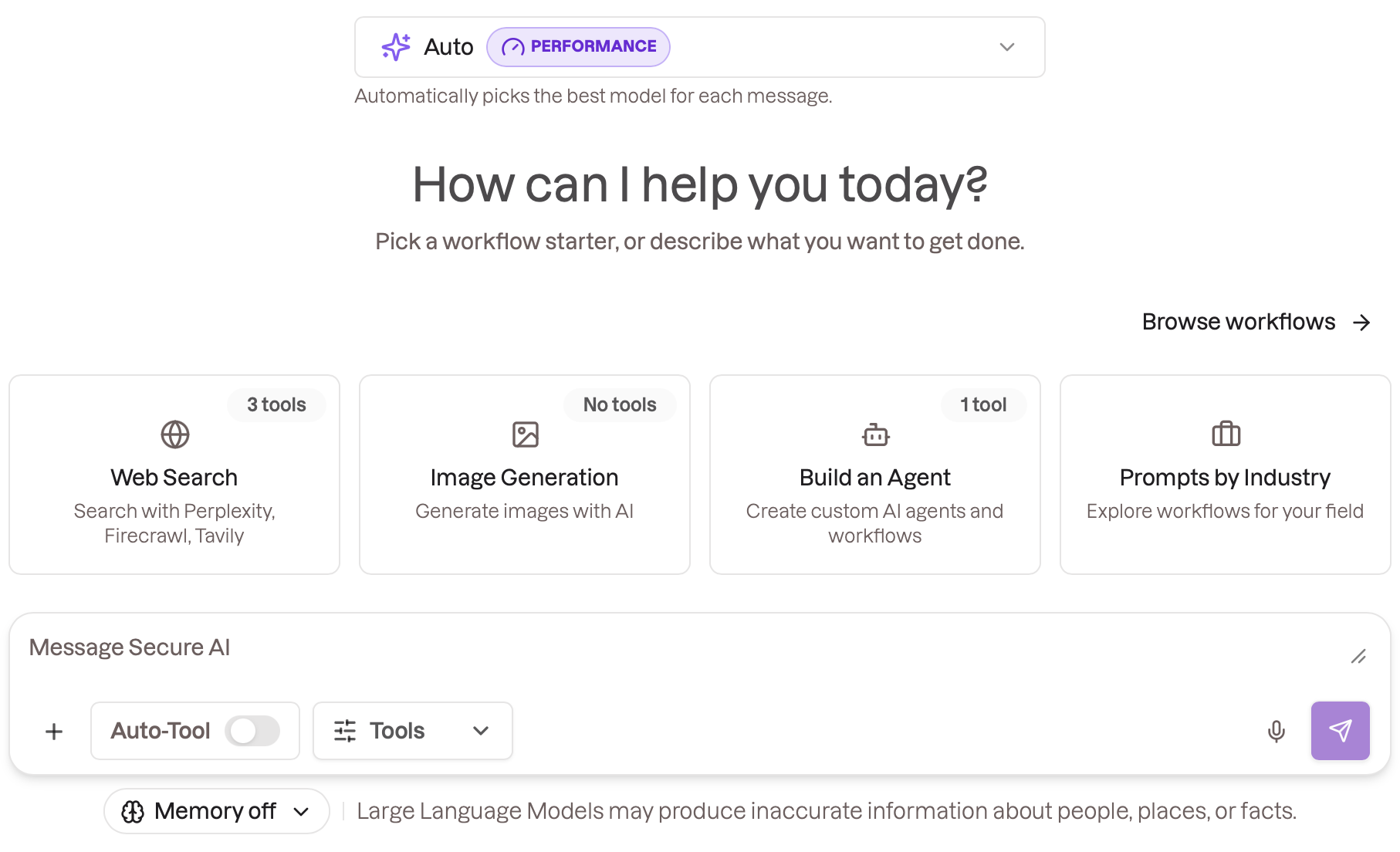Click 'Automatically picks the best model' text
Screen dimensions: 1400x852
tap(593, 96)
